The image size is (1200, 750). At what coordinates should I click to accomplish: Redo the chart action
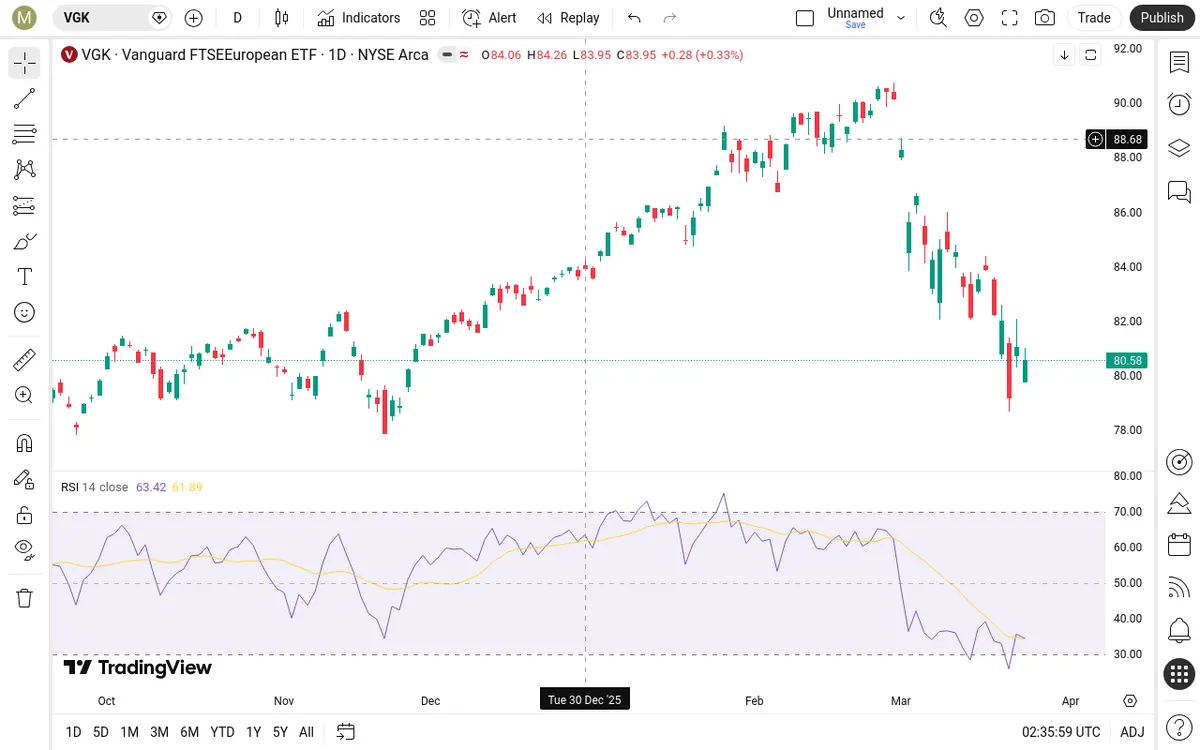coord(670,17)
